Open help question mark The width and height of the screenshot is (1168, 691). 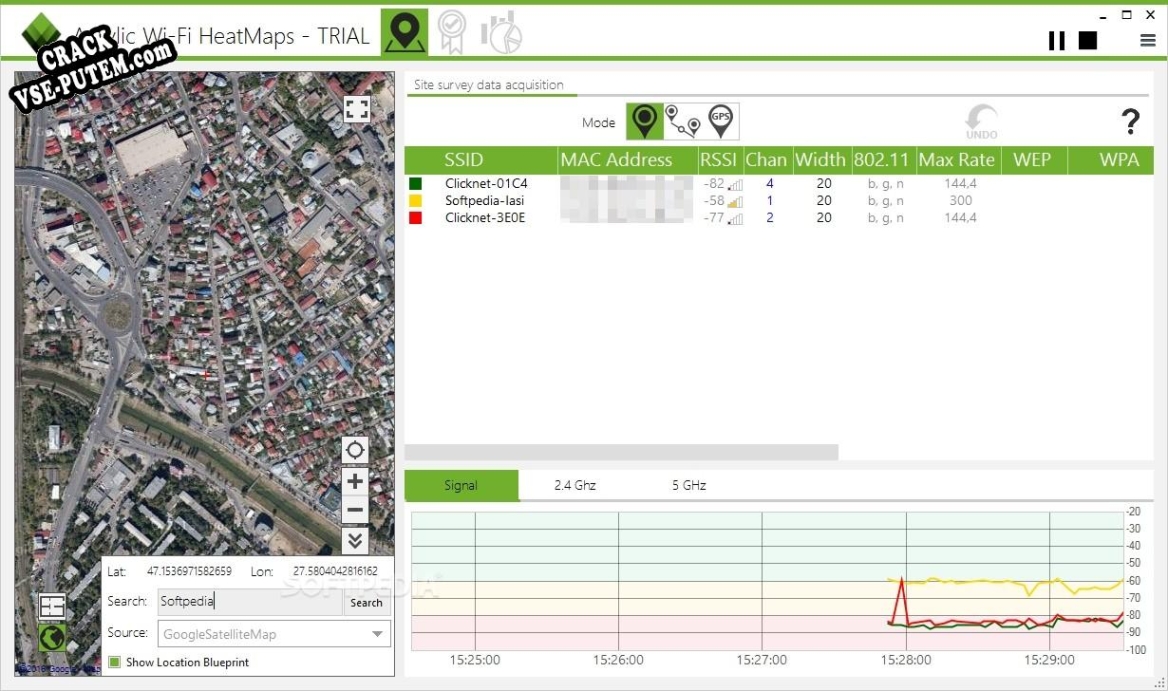(1130, 121)
